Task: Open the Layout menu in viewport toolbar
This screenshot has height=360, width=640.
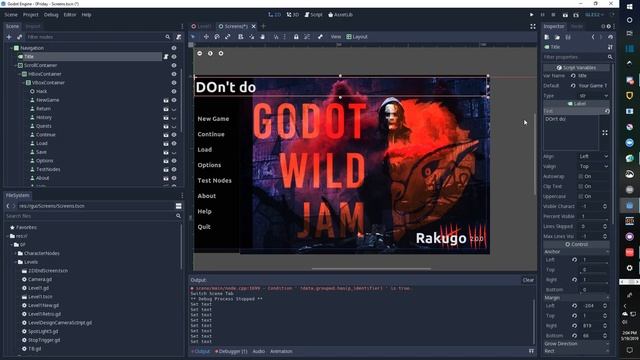Action: (x=357, y=37)
